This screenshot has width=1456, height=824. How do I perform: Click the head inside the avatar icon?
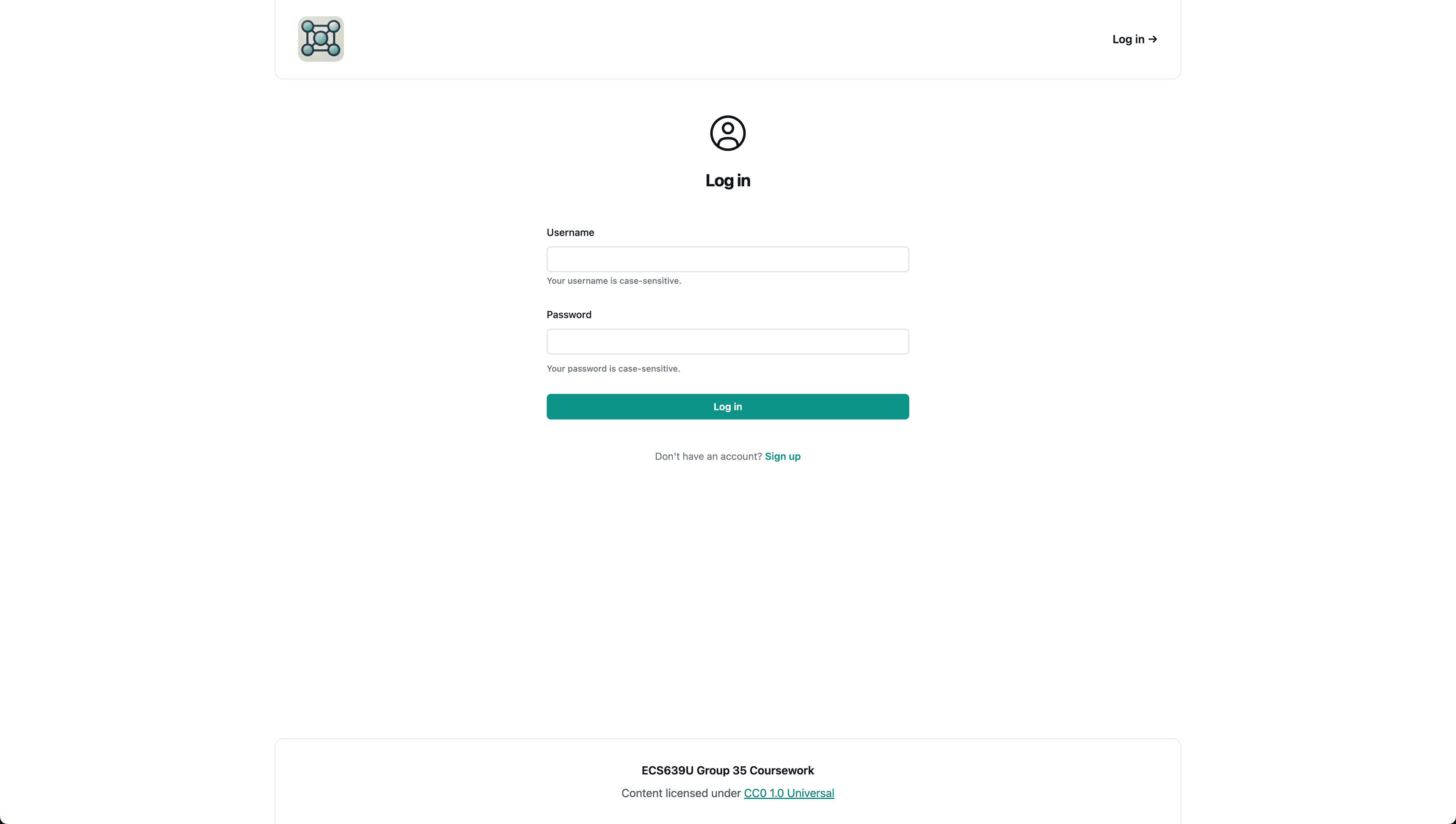click(728, 128)
